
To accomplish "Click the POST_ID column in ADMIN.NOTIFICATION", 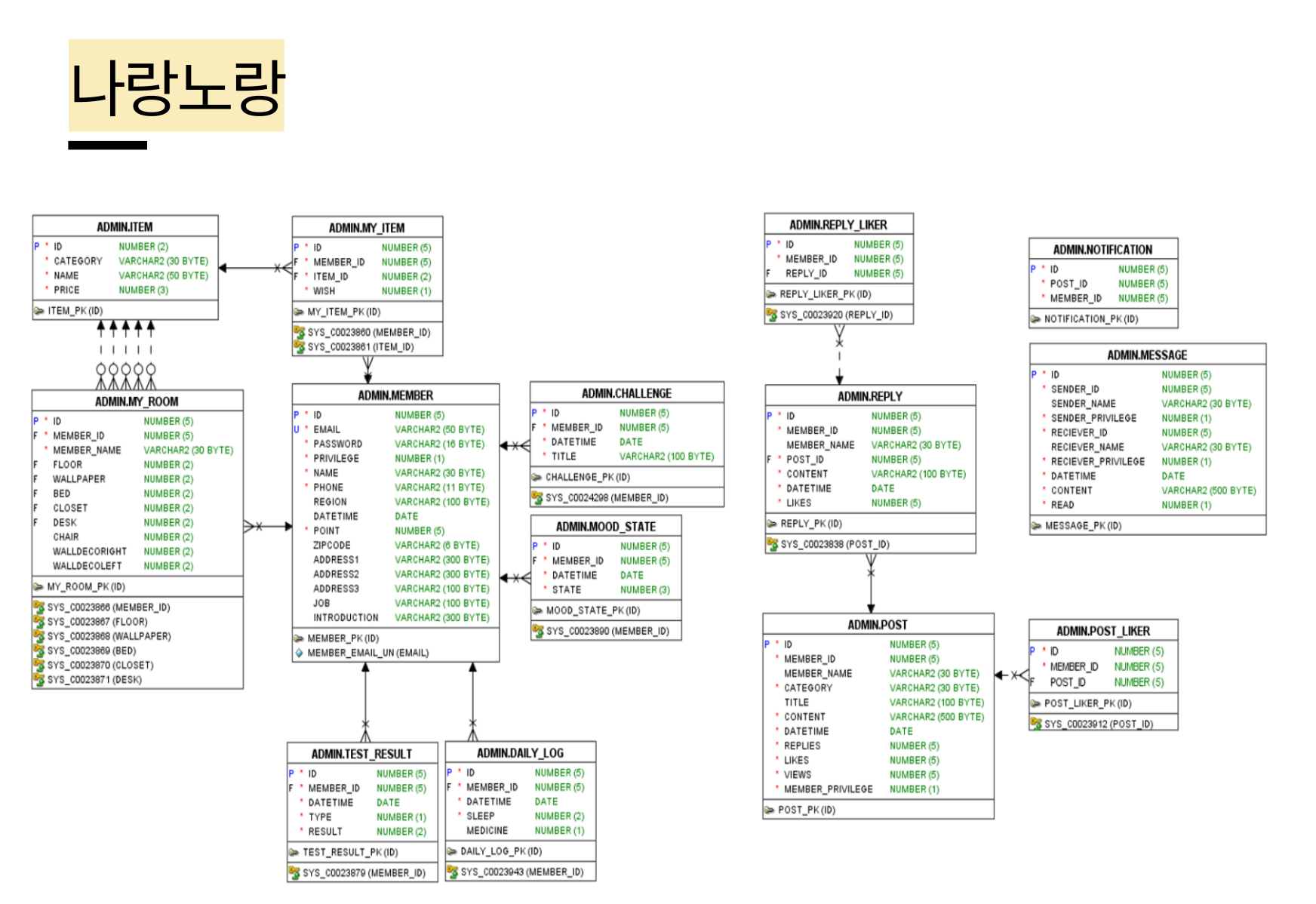I will pos(1103,284).
